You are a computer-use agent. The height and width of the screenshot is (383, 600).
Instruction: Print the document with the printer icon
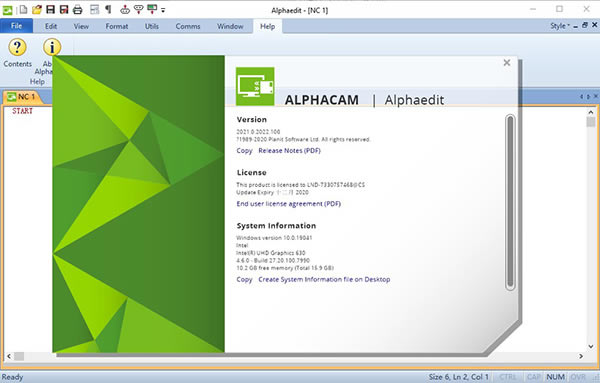pyautogui.click(x=77, y=10)
